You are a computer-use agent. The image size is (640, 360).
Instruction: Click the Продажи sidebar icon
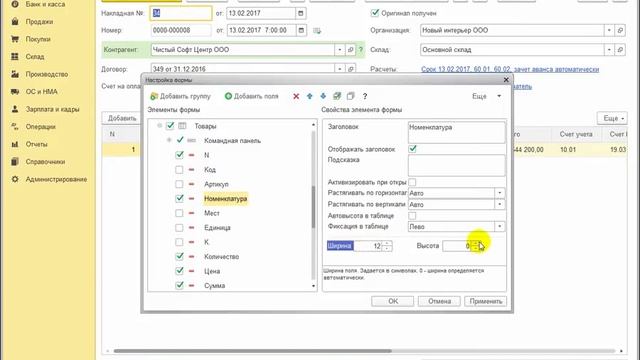[x=15, y=22]
